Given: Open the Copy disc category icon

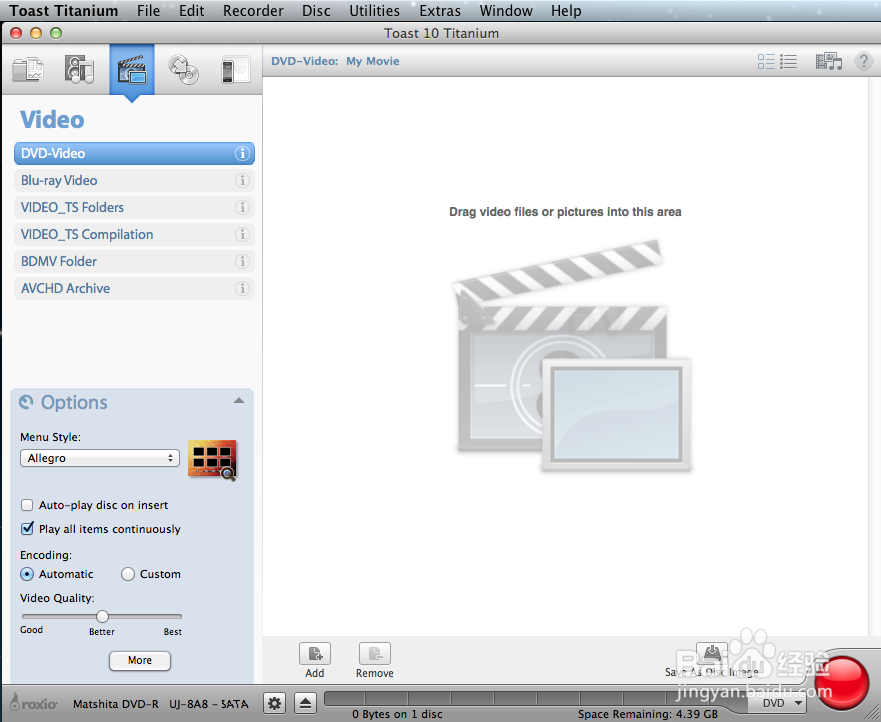Looking at the screenshot, I should (x=184, y=70).
